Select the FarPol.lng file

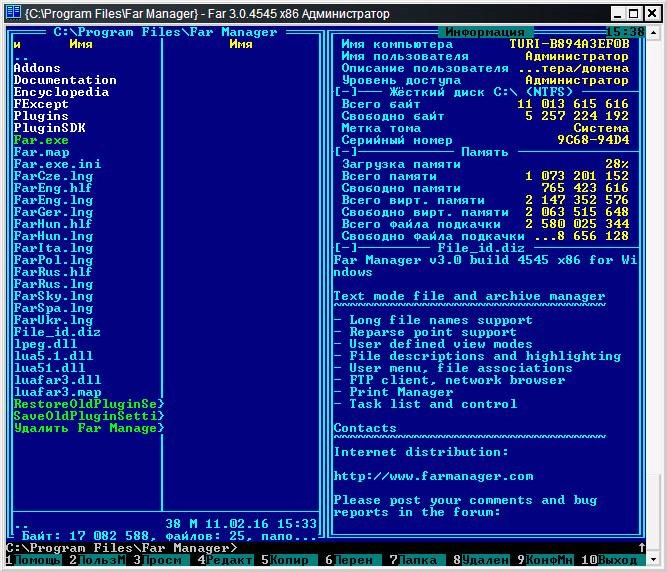(53, 260)
